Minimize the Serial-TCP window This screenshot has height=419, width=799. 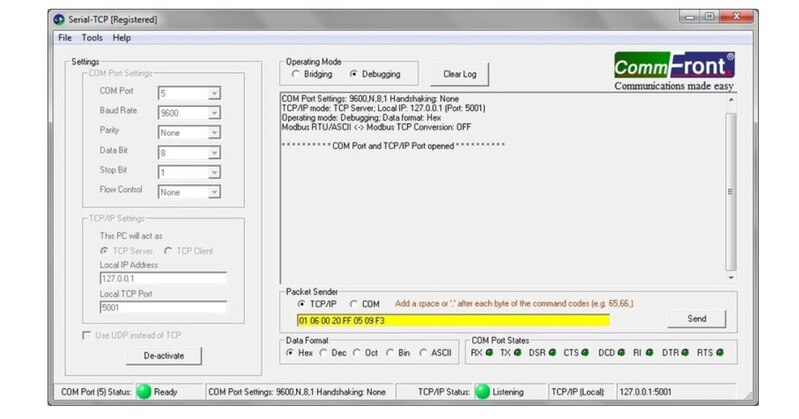690,17
